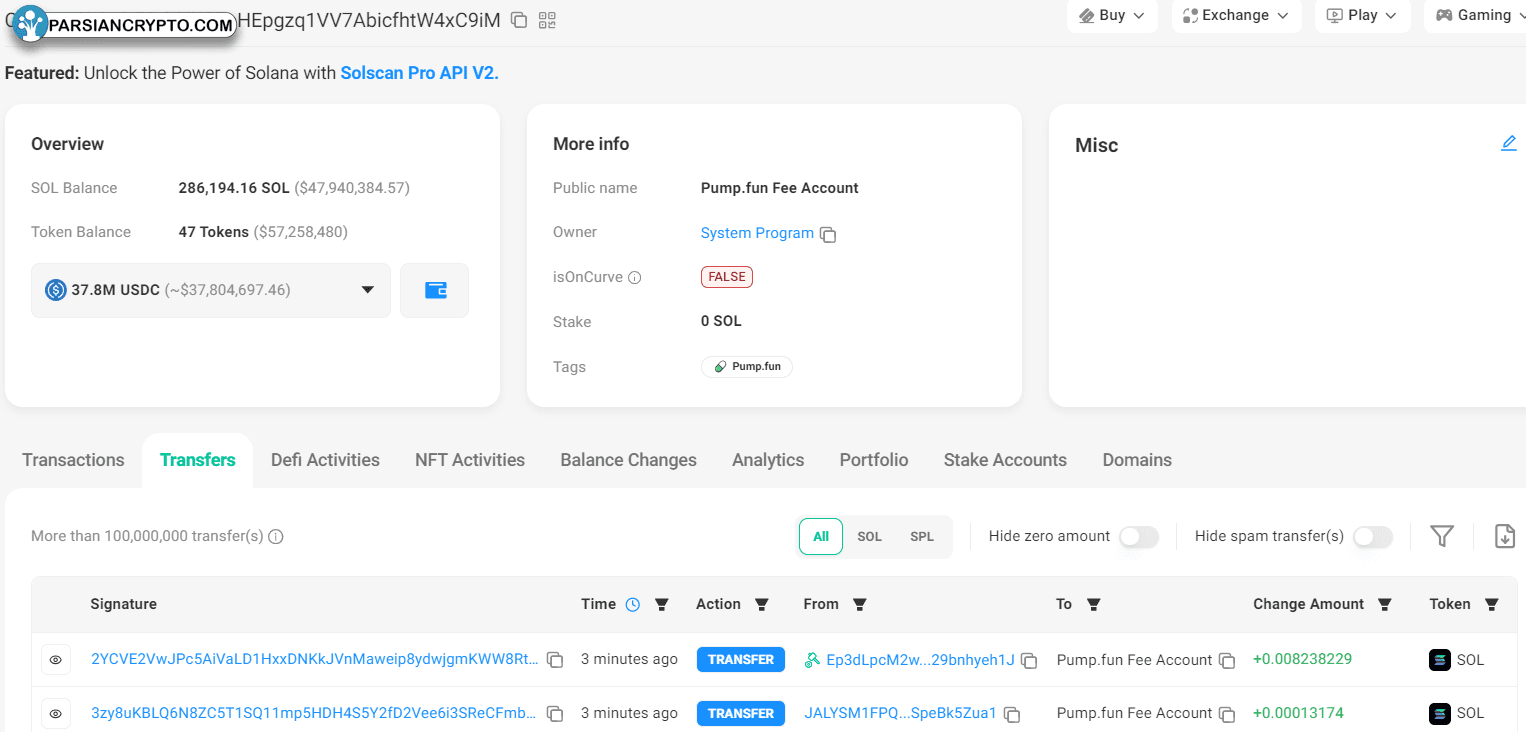Click the Pump.fun tag chip
1526x732 pixels.
pos(747,367)
